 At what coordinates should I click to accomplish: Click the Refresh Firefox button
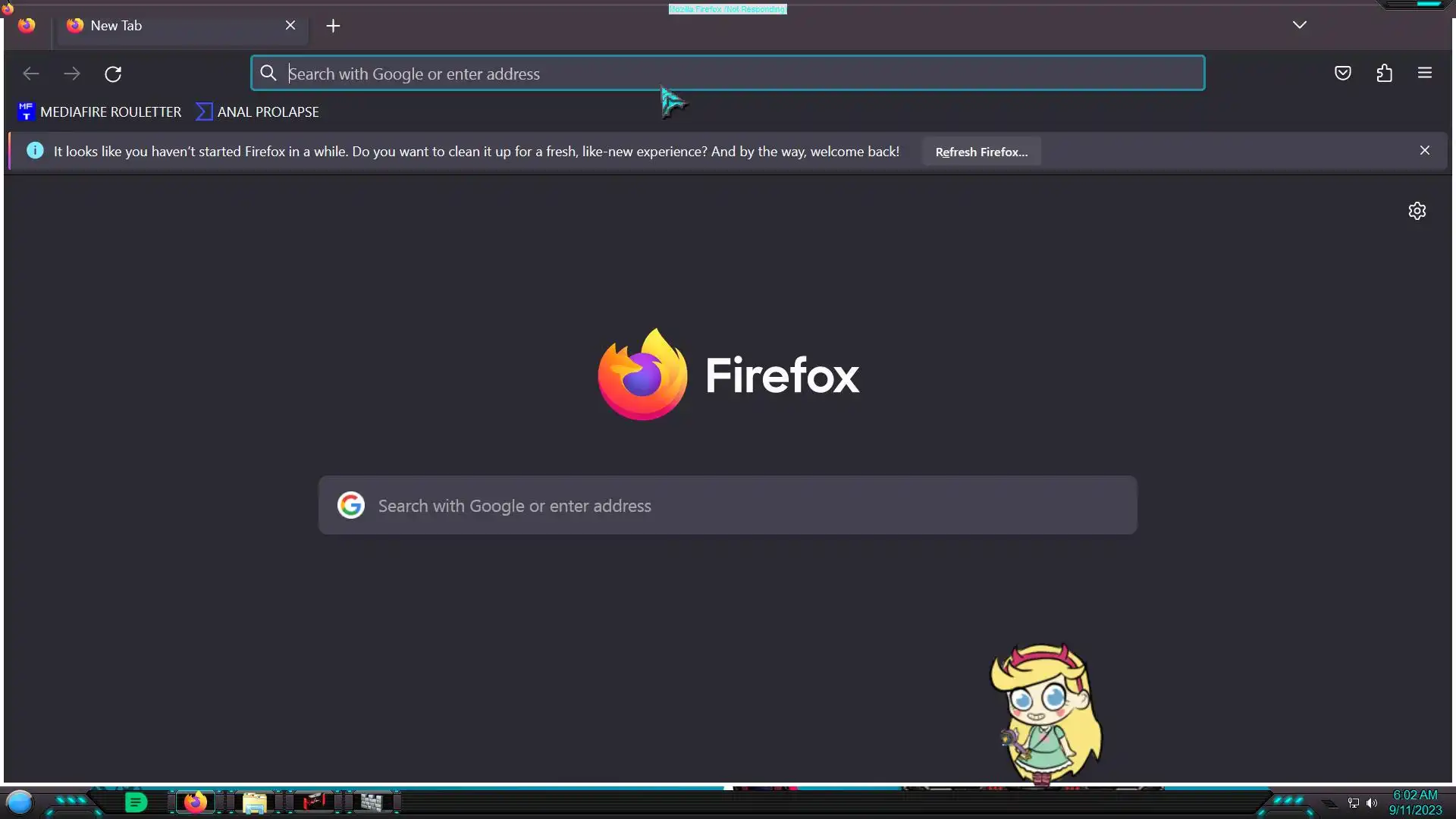pos(981,152)
